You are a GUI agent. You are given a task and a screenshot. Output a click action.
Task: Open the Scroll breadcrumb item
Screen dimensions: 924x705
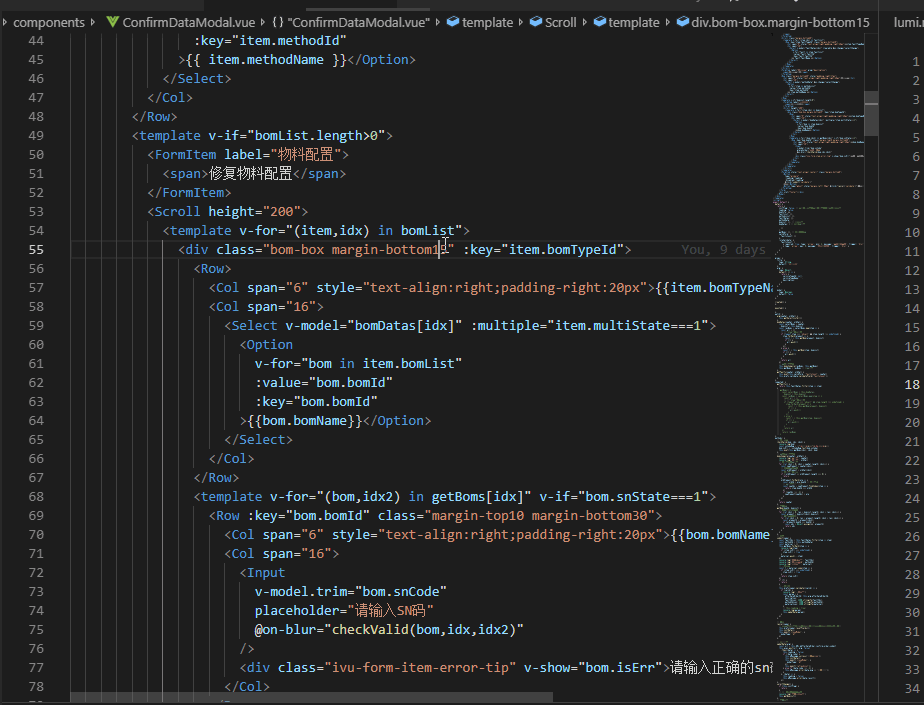pos(560,22)
